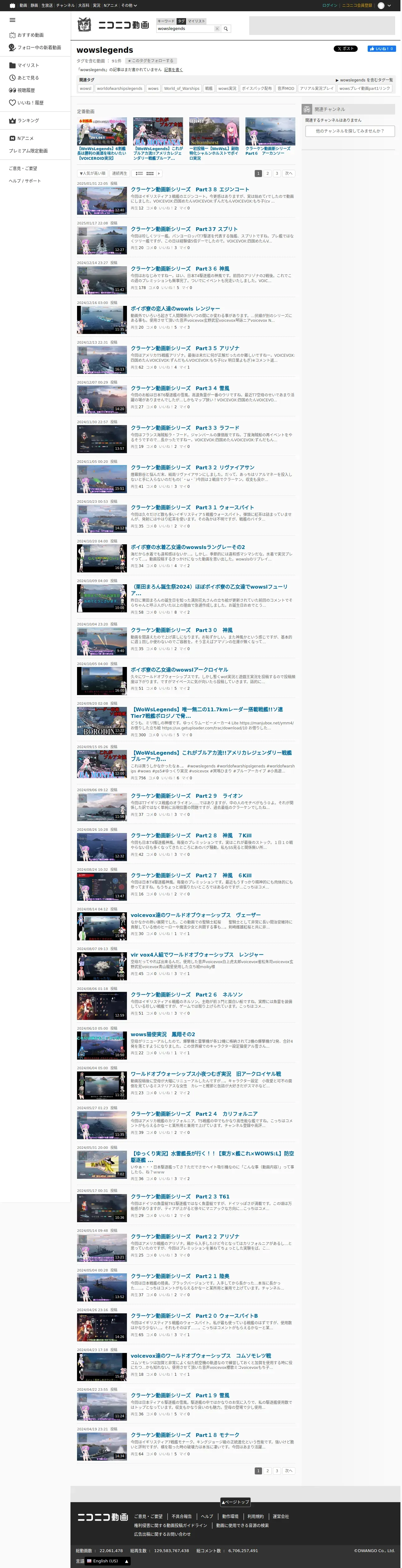Viewport: 402px width, 1568px height.
Task: Open the Part38 エジンコート video thumbnail
Action: [x=102, y=200]
